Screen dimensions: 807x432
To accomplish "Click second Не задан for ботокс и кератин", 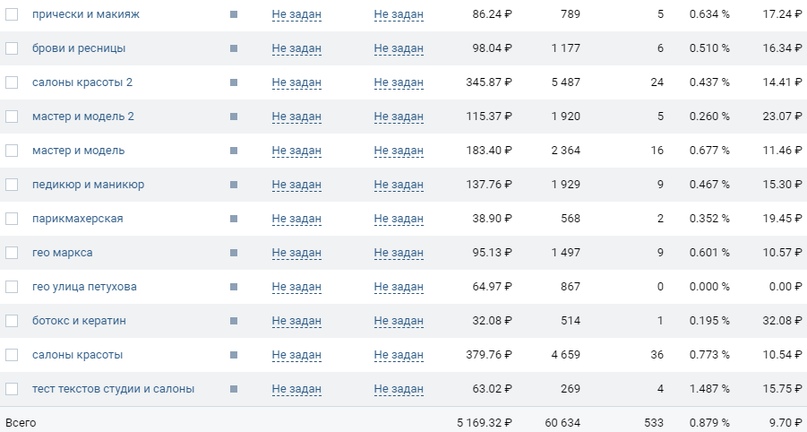I will (399, 321).
